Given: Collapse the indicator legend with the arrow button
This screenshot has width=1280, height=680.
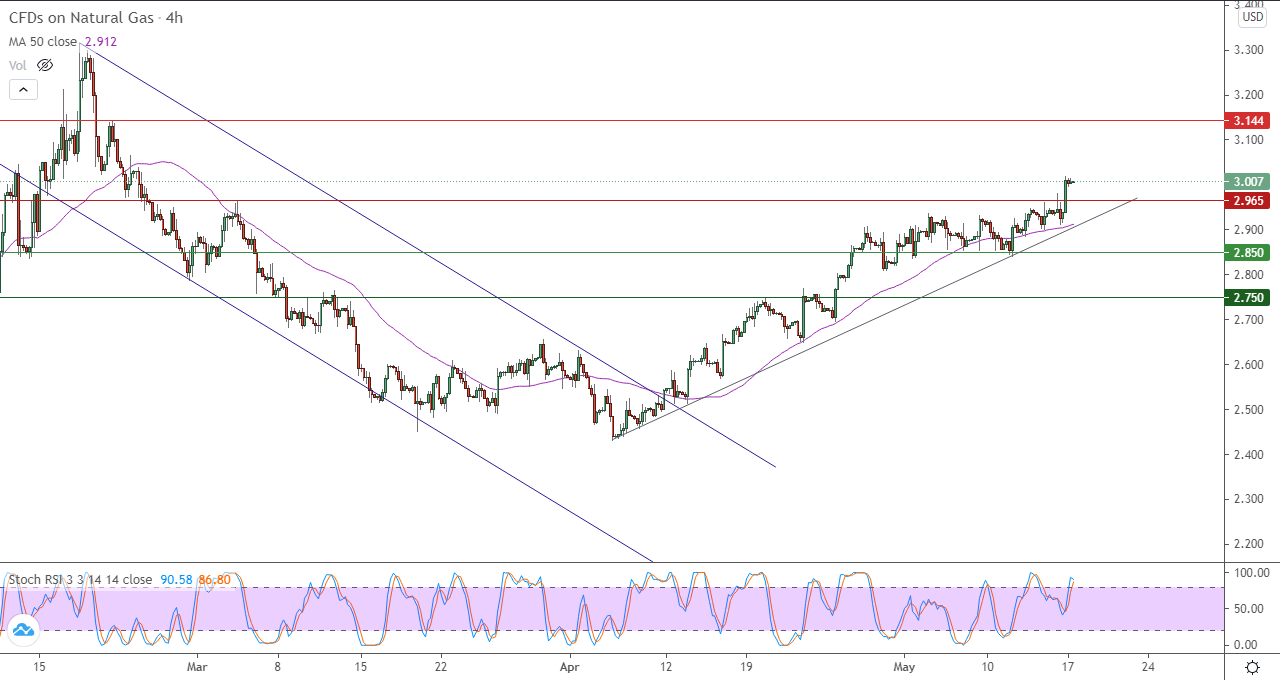Looking at the screenshot, I should [23, 90].
